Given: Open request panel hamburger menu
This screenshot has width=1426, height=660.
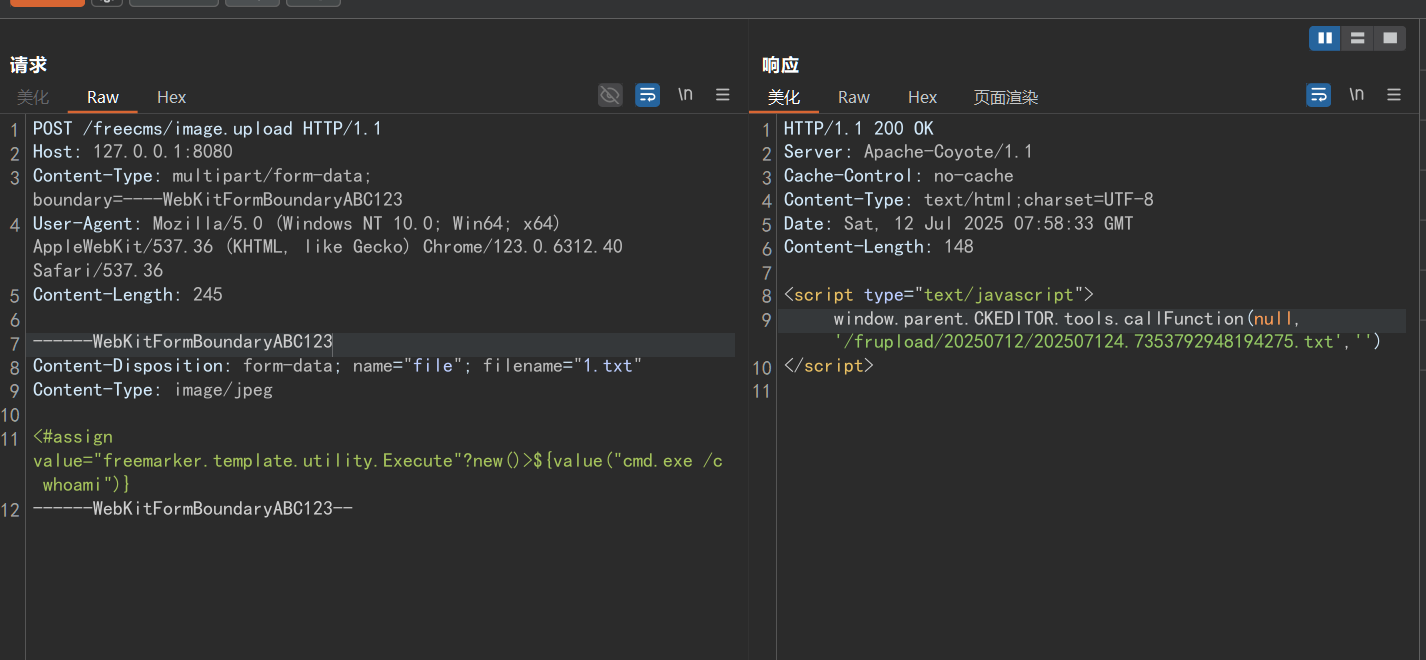Looking at the screenshot, I should (x=723, y=95).
